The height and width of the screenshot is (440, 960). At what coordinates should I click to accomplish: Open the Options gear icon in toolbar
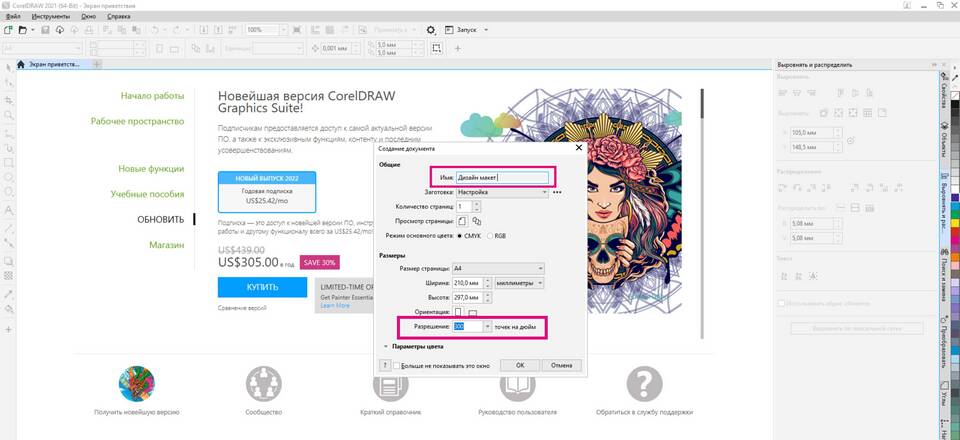point(430,29)
